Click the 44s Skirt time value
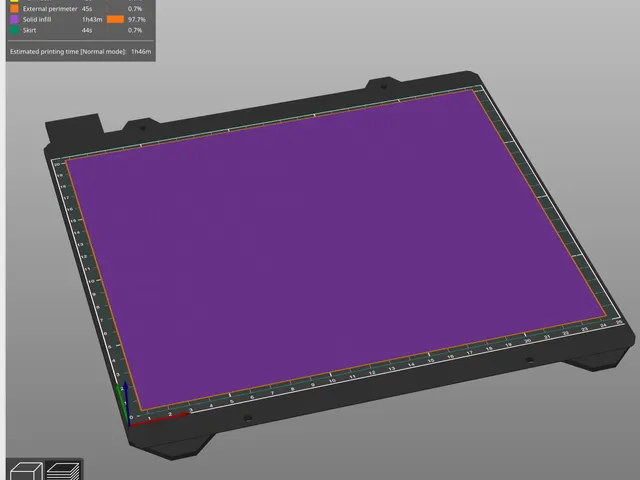This screenshot has height=480, width=640. [87, 30]
